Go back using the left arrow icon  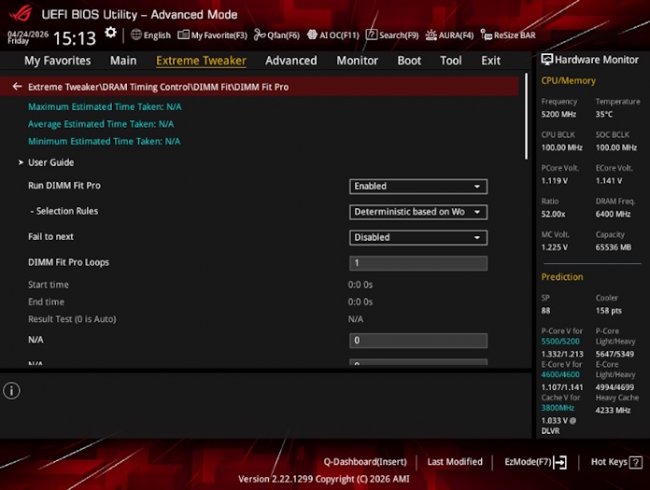17,87
